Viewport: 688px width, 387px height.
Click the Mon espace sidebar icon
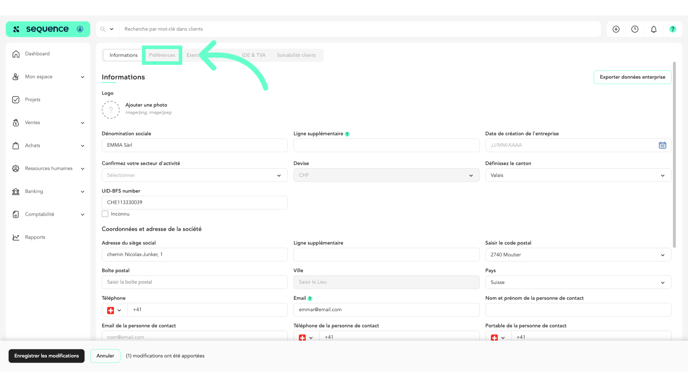[x=16, y=77]
